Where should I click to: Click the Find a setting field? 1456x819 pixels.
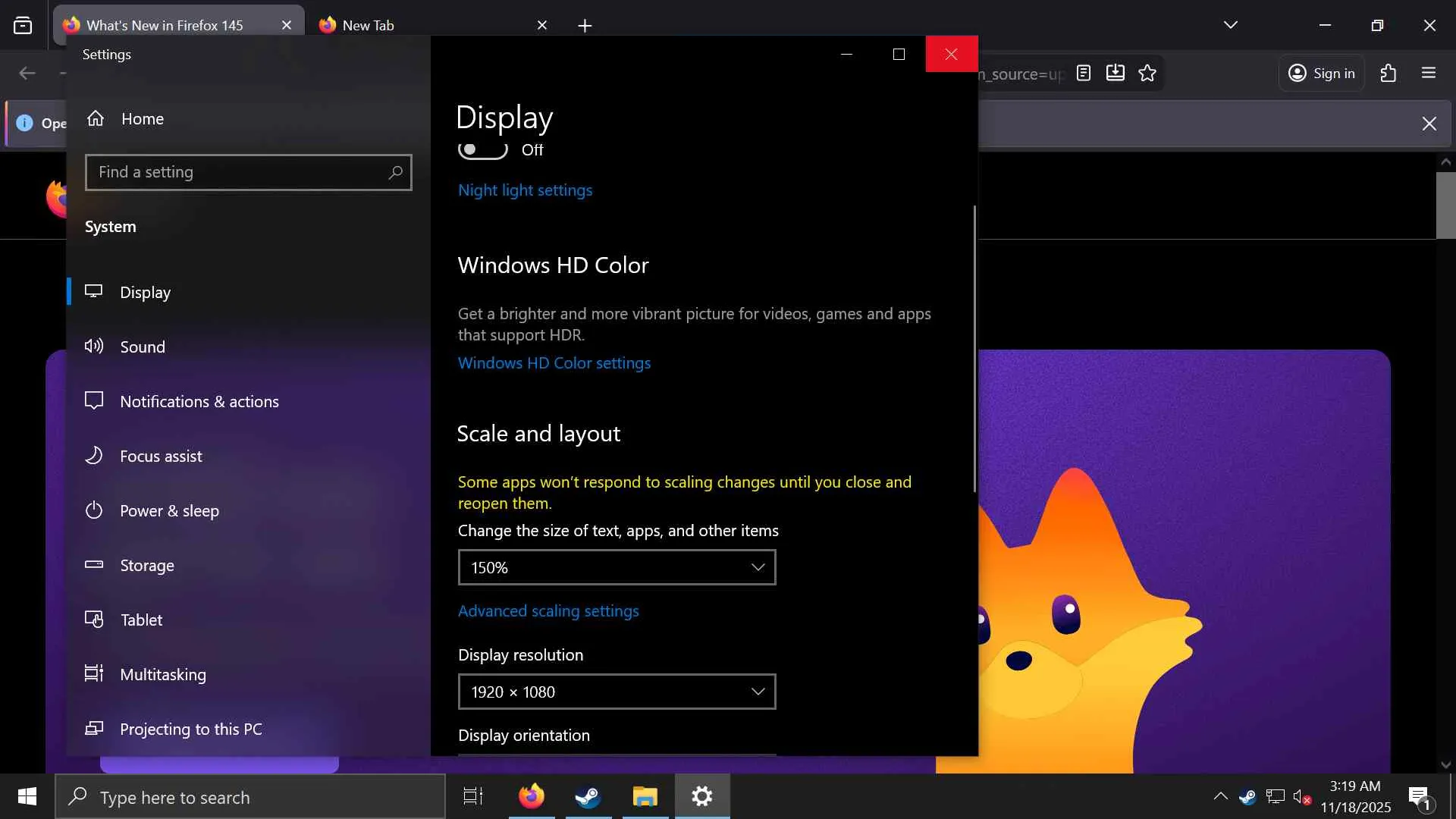tap(235, 172)
